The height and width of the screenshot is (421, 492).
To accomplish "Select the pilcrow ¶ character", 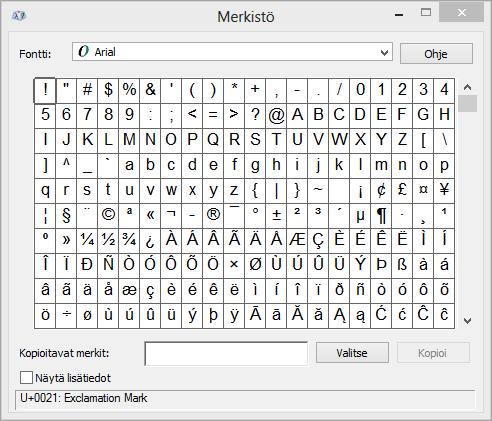I will pos(381,216).
